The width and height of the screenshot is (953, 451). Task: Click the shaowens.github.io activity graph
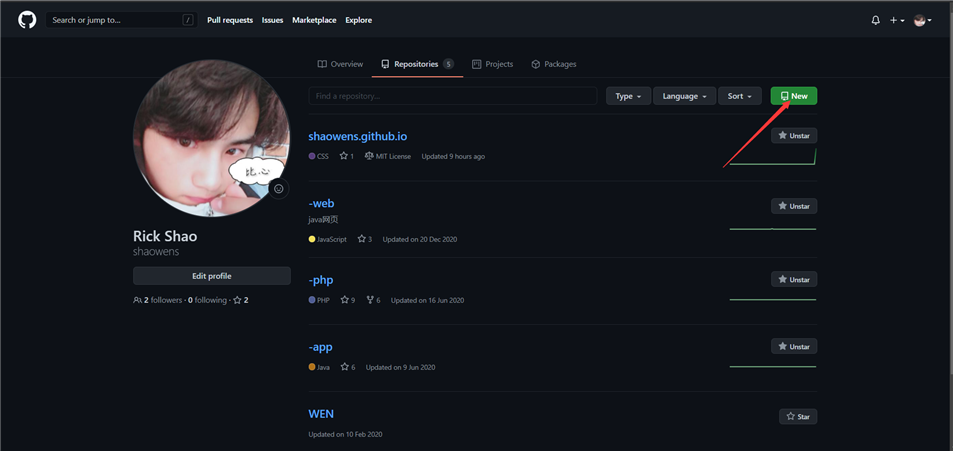[773, 157]
